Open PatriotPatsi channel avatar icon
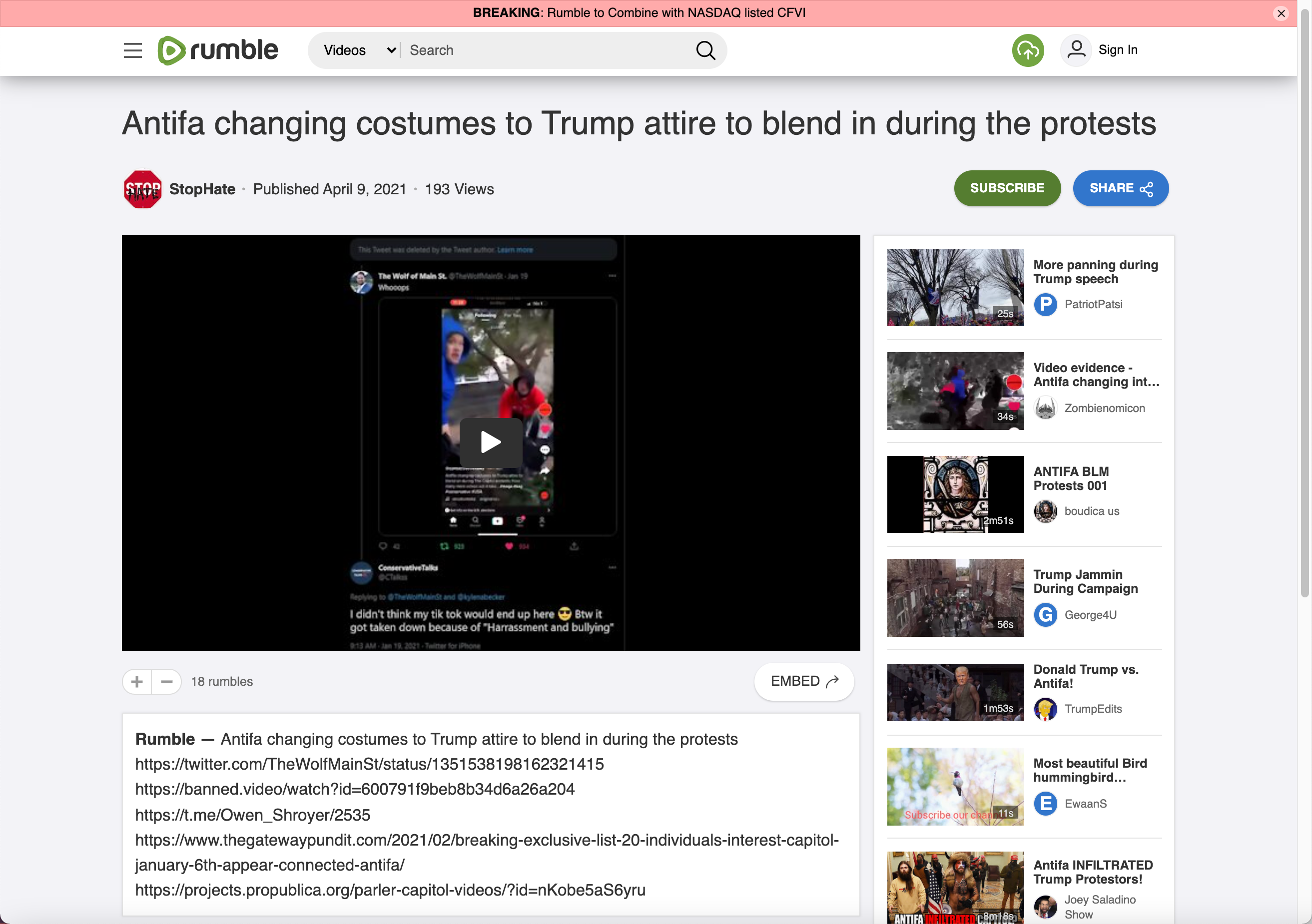 point(1045,304)
